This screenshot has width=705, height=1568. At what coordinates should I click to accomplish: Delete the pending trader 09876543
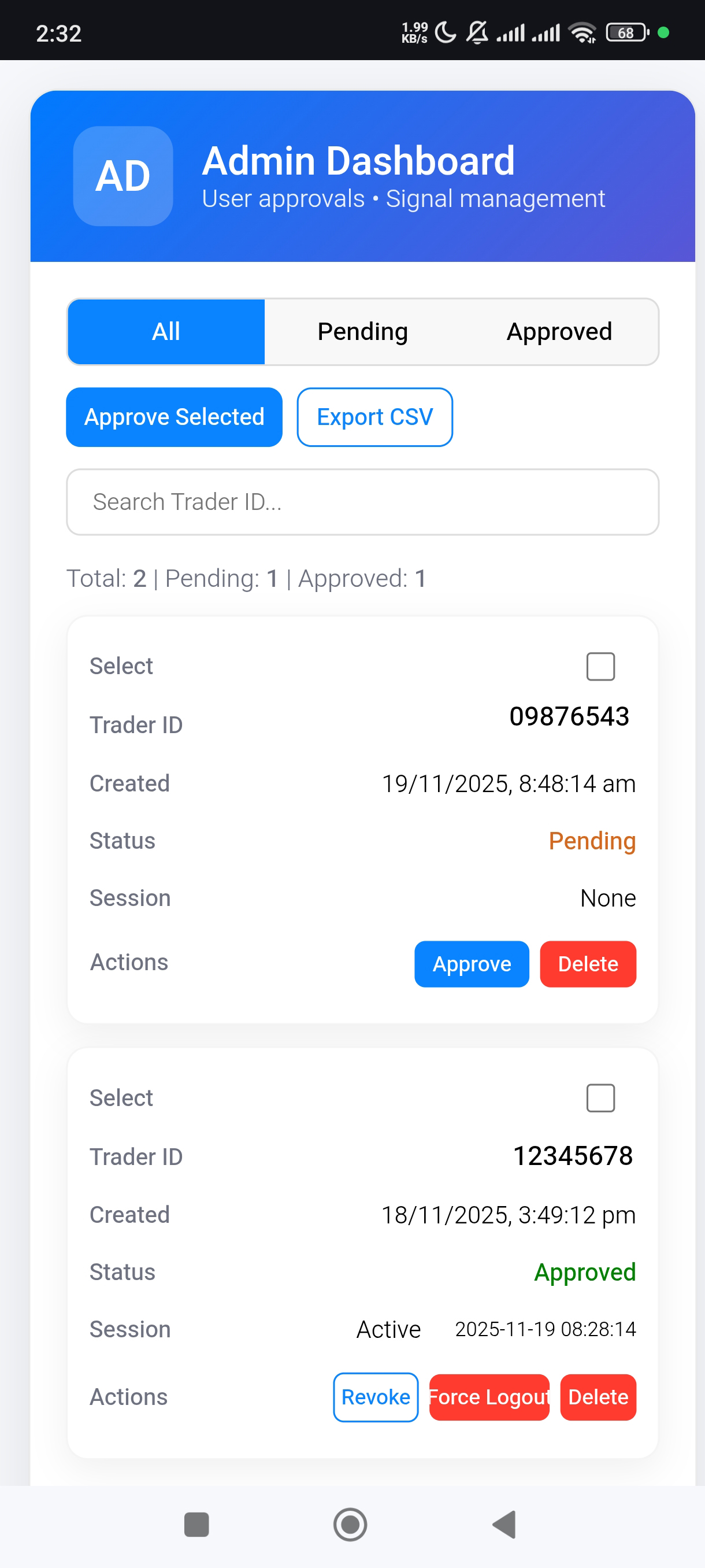coord(588,964)
